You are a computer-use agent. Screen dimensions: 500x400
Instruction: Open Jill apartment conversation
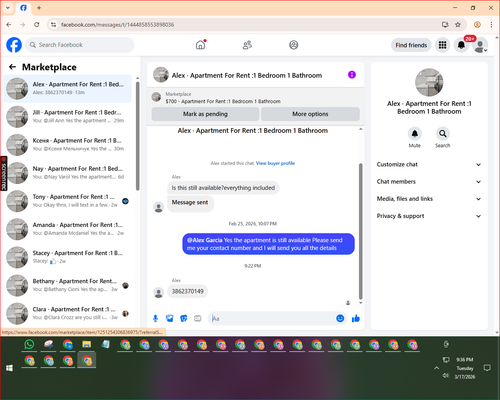point(68,116)
